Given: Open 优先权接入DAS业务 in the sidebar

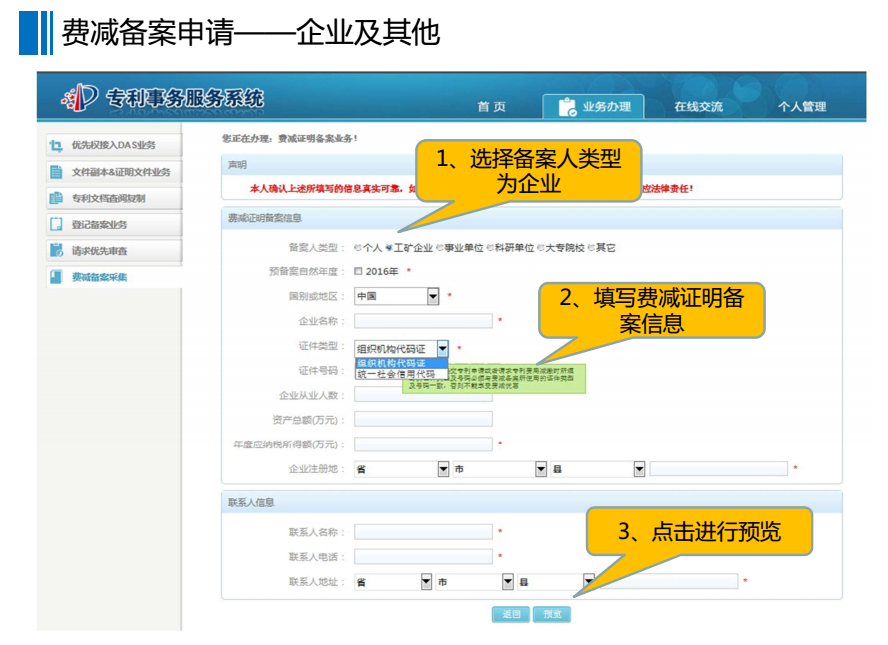Looking at the screenshot, I should point(114,145).
